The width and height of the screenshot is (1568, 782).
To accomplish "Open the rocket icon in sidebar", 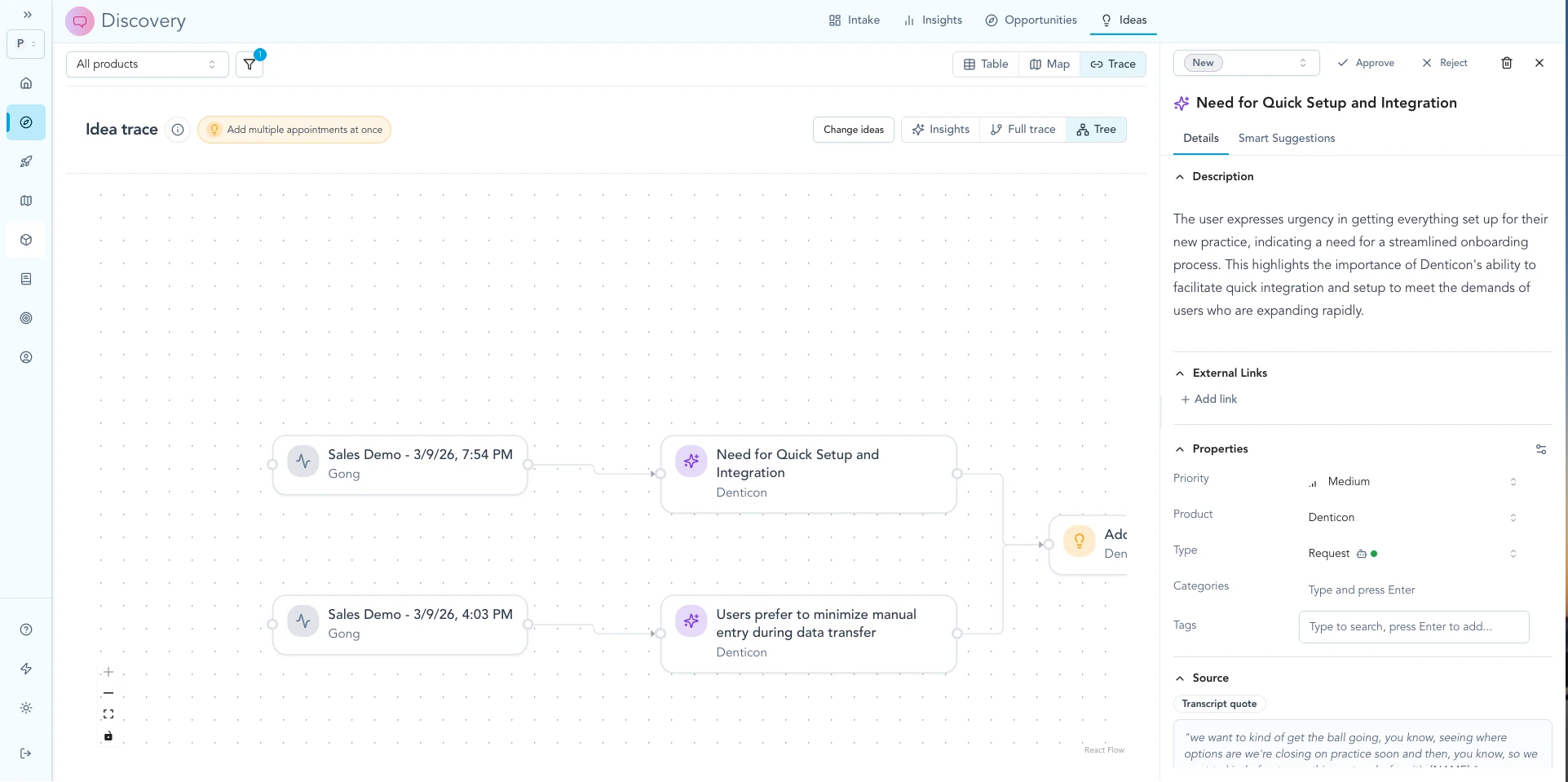I will pos(26,161).
